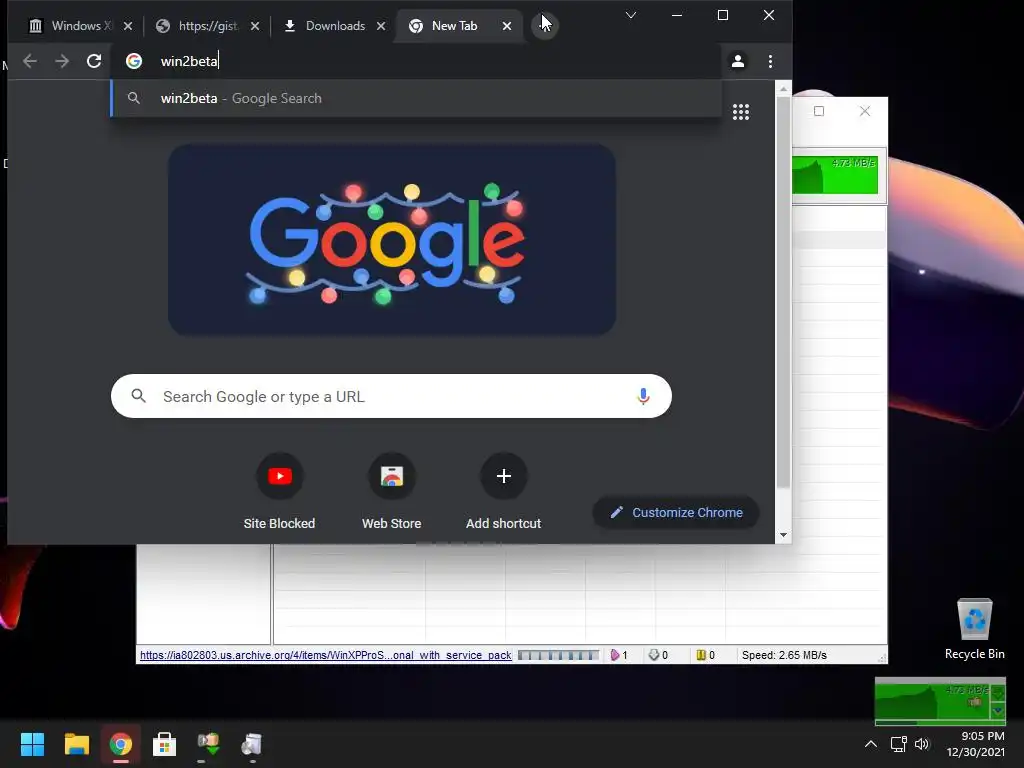
Task: Close the download manager window behind Chrome
Action: tap(865, 111)
